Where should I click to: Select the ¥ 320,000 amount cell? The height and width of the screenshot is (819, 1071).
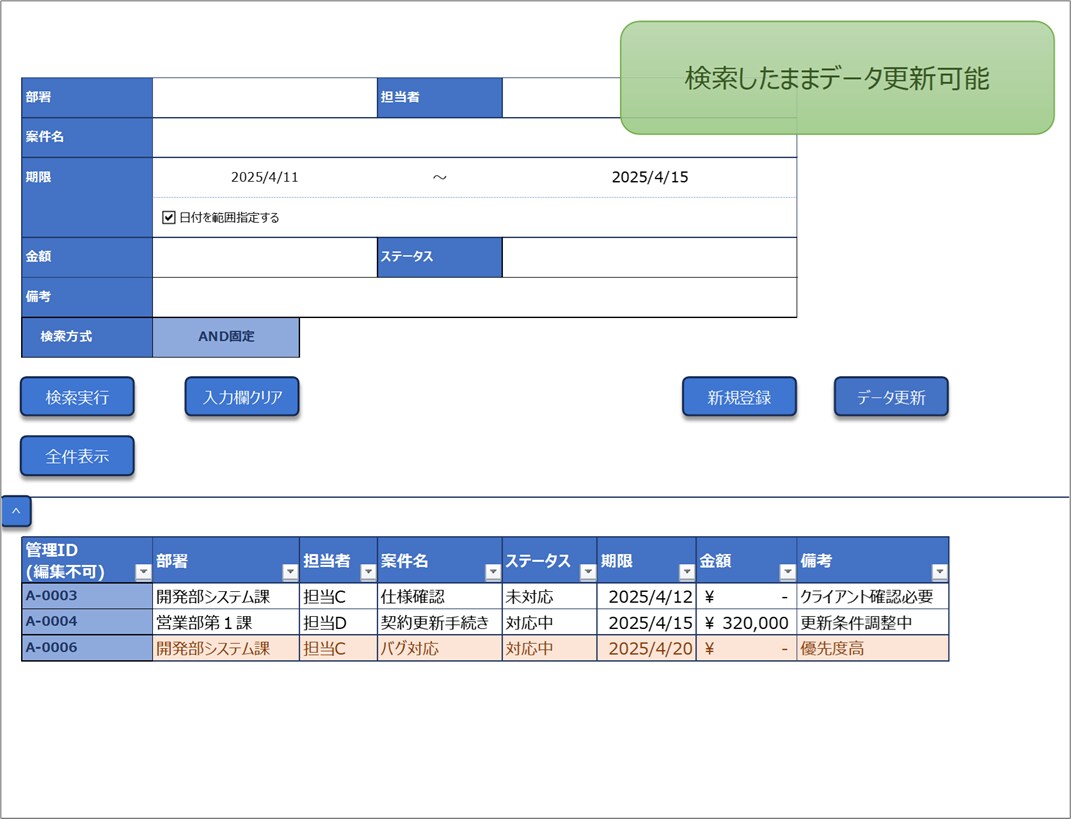[747, 622]
